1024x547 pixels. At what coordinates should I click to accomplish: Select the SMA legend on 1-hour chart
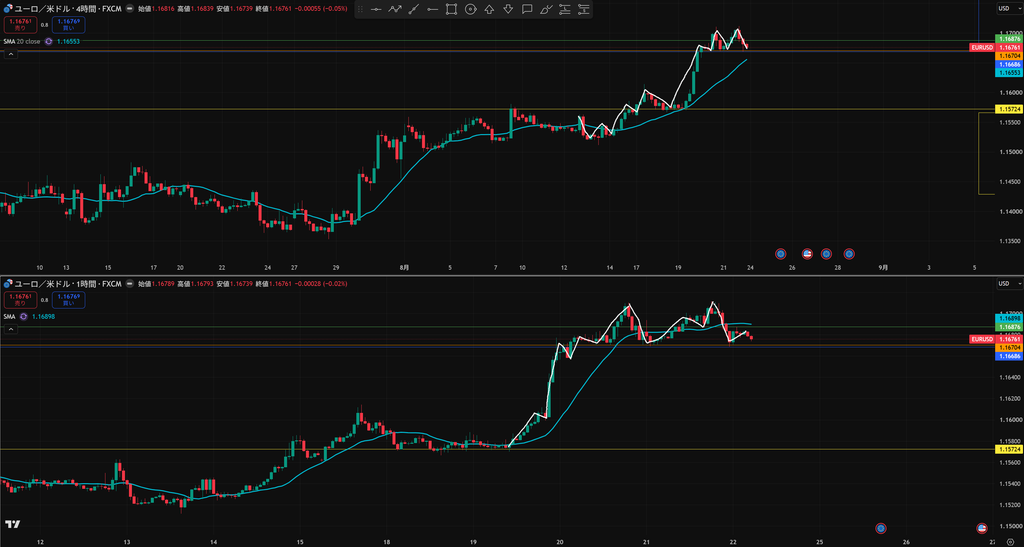pos(9,317)
